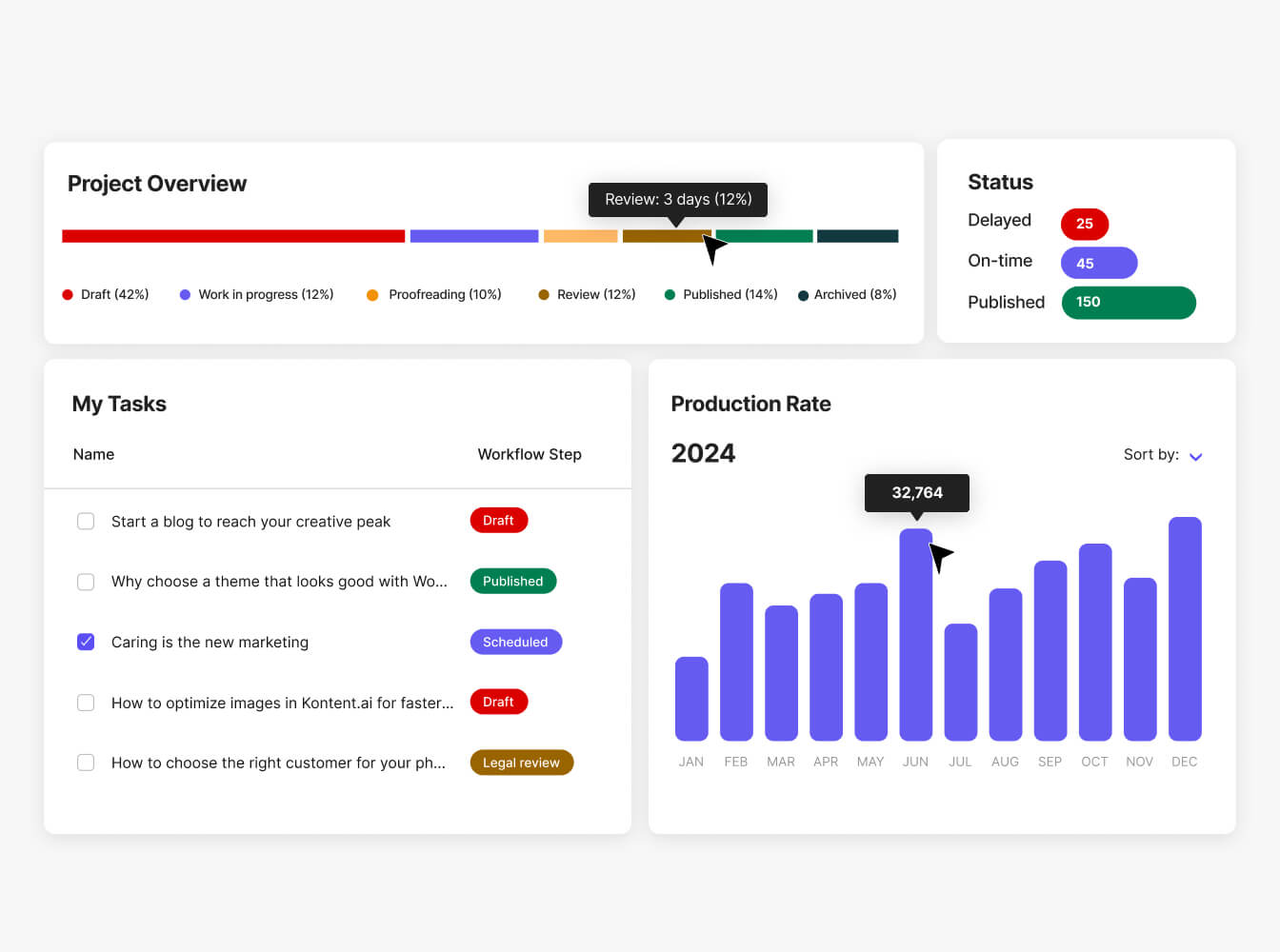Screen dimensions: 1280x952
Task: Click the red Draft segment of progress bar
Action: (233, 236)
